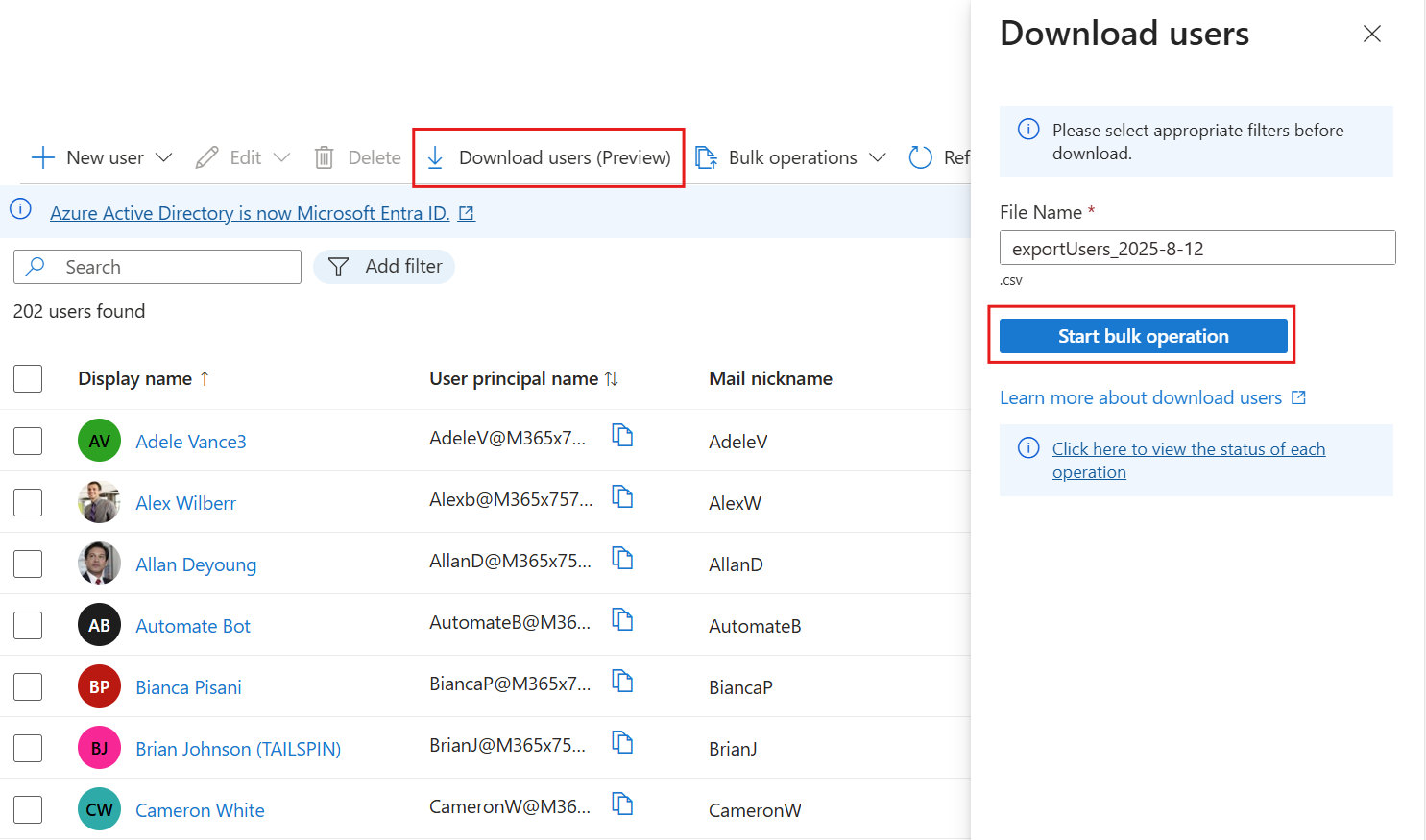Screen dimensions: 1426x840
Task: Open the Edit dropdown chevron
Action: click(x=281, y=157)
